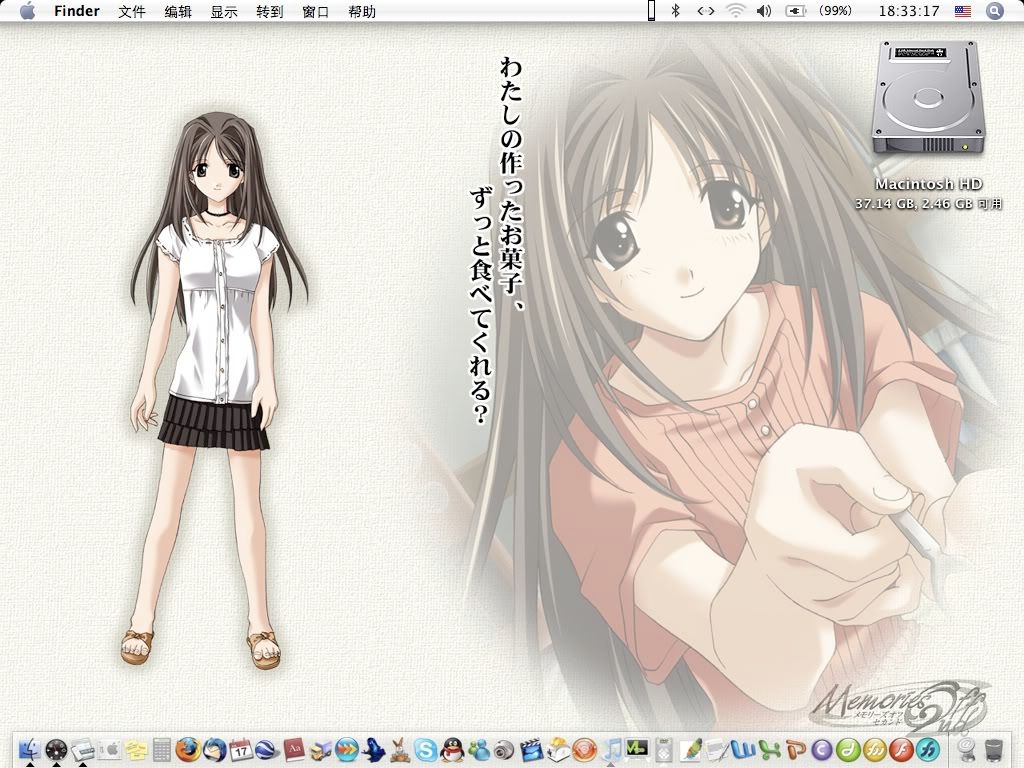Screen dimensions: 1024x768
Task: Open the Finder application menu
Action: [x=77, y=11]
